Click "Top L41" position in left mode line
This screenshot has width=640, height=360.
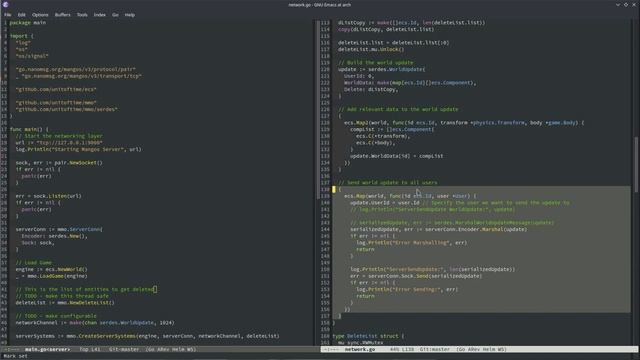(x=90, y=349)
